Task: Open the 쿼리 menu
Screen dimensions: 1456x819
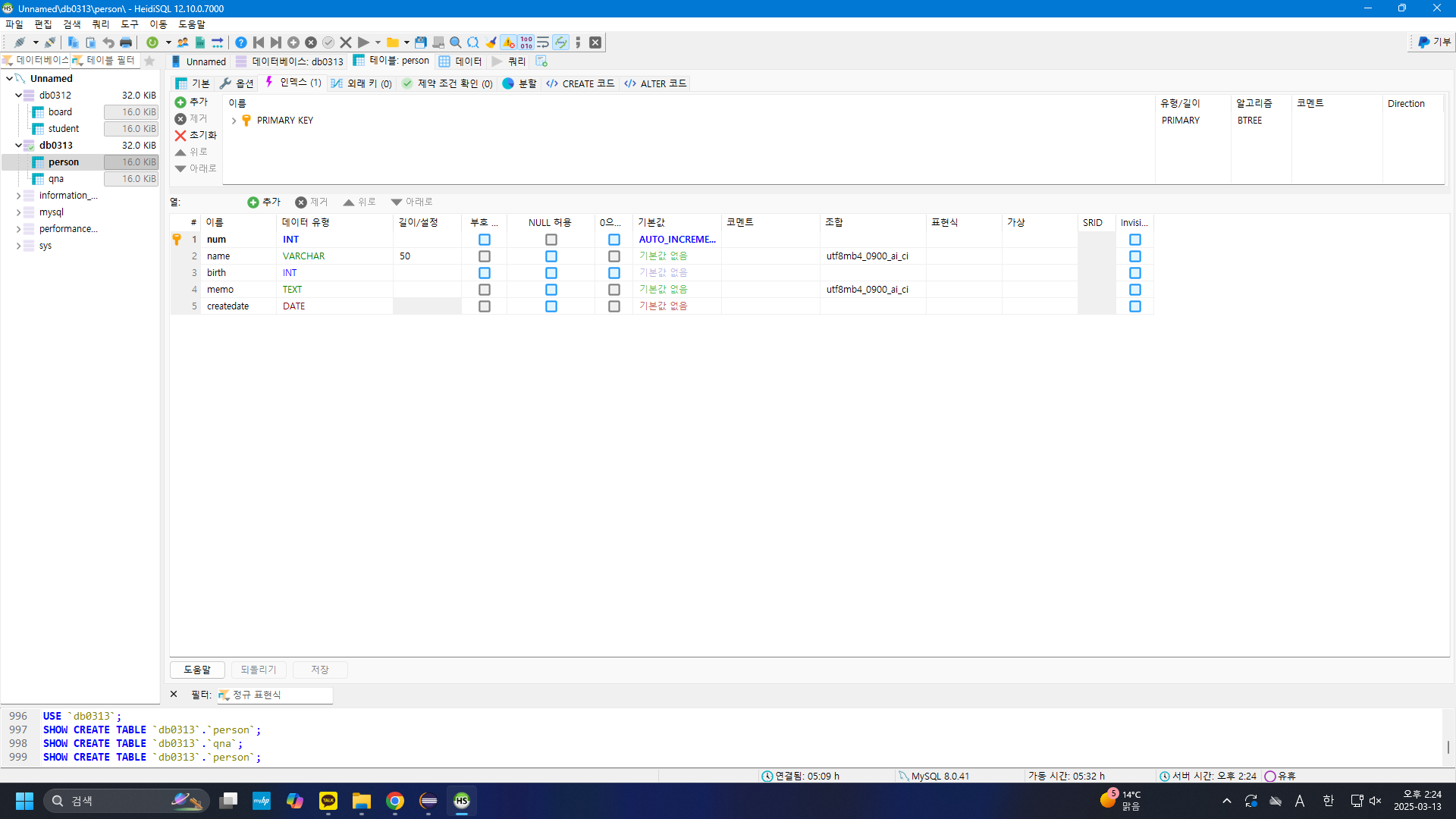Action: click(100, 24)
